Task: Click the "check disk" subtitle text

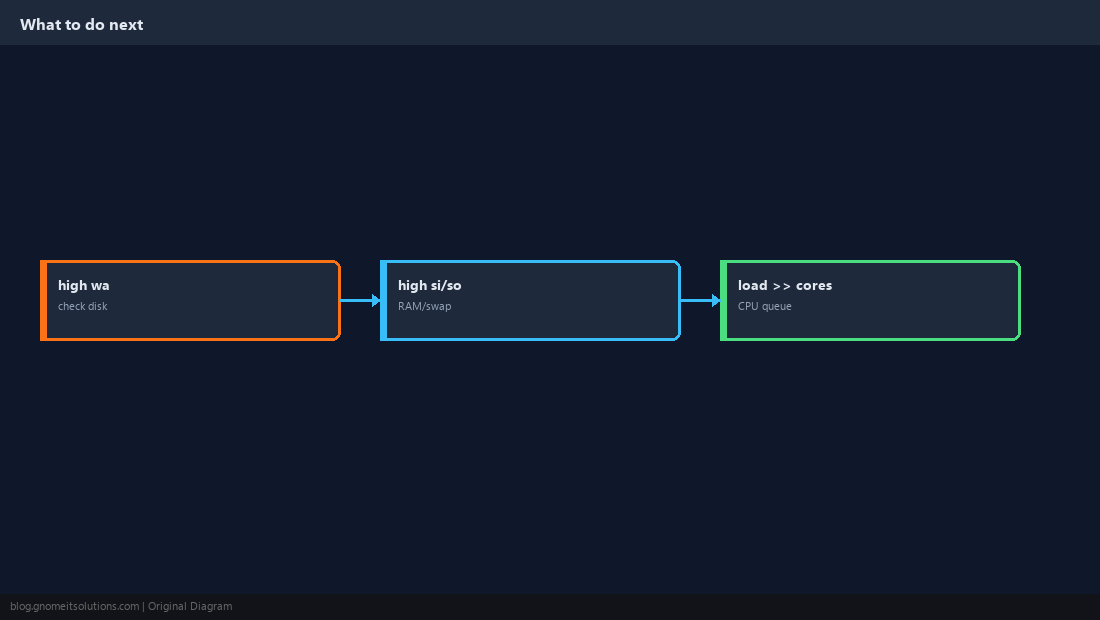Action: pyautogui.click(x=83, y=306)
